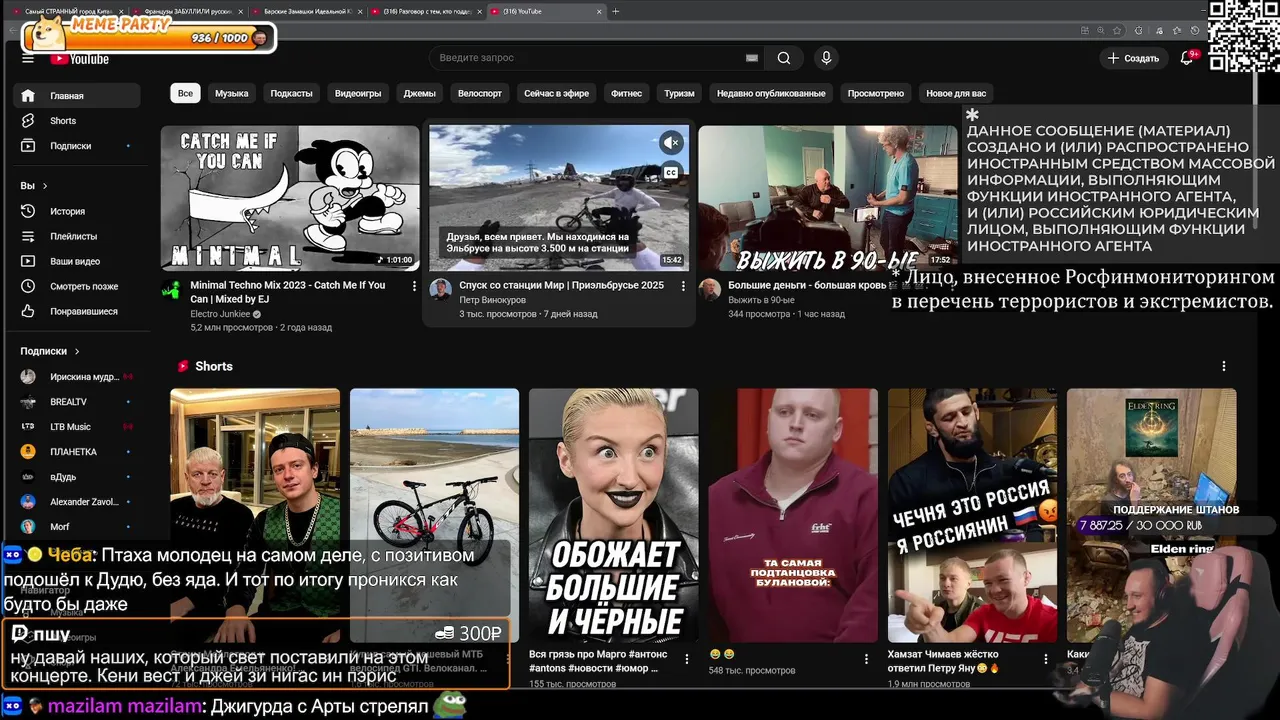Open История in the sidebar
The image size is (1280, 720).
coord(77,212)
